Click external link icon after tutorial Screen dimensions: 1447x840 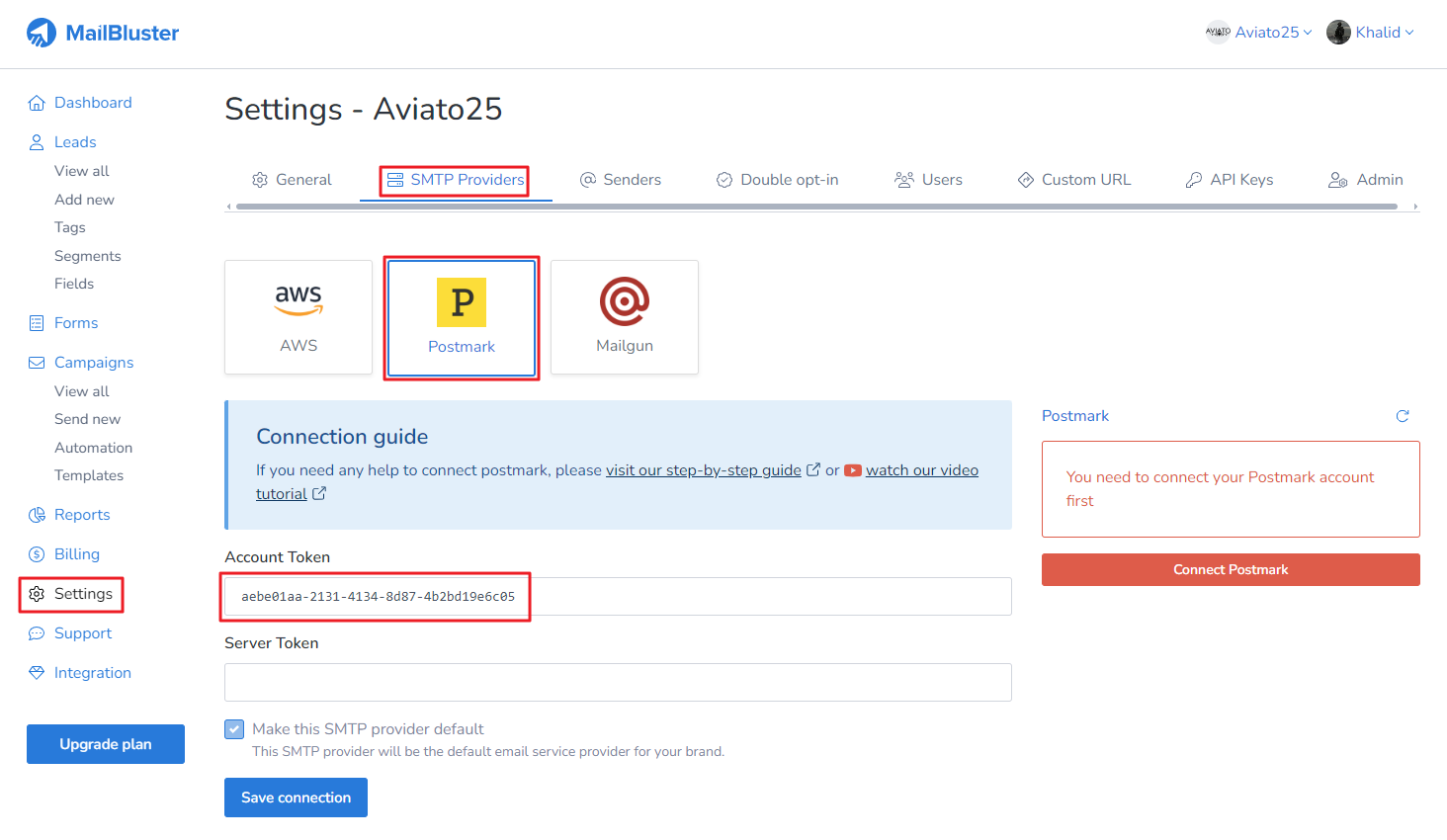(319, 493)
